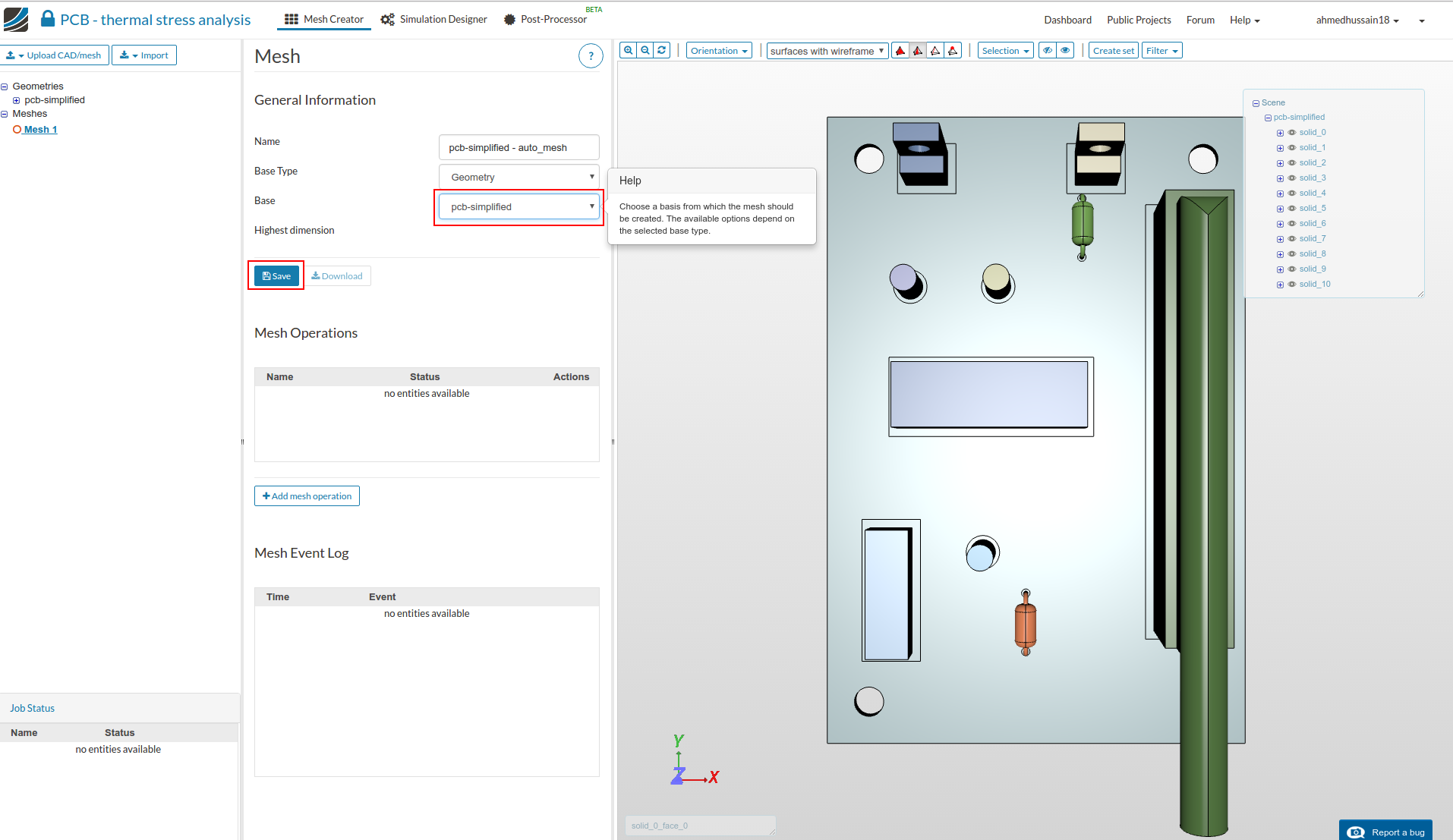Click Add mesh operation button
Viewport: 1453px width, 840px height.
pos(307,496)
